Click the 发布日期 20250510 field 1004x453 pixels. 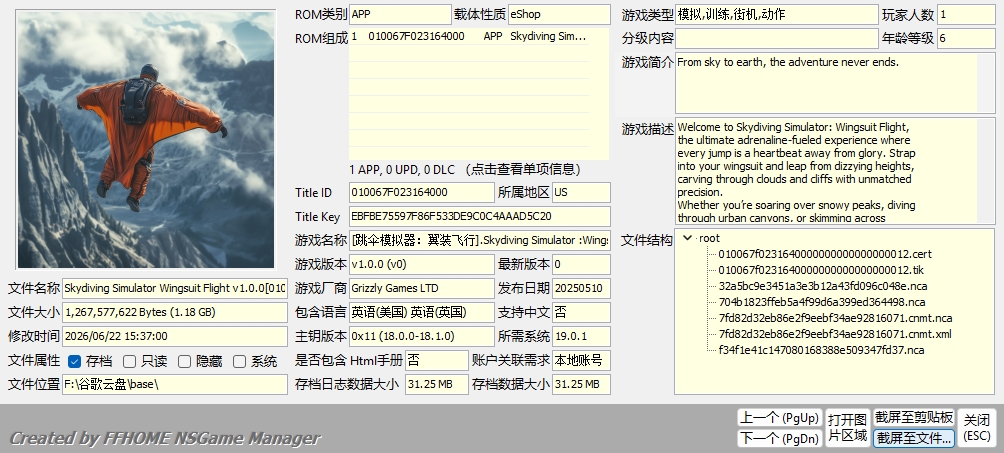(581, 288)
